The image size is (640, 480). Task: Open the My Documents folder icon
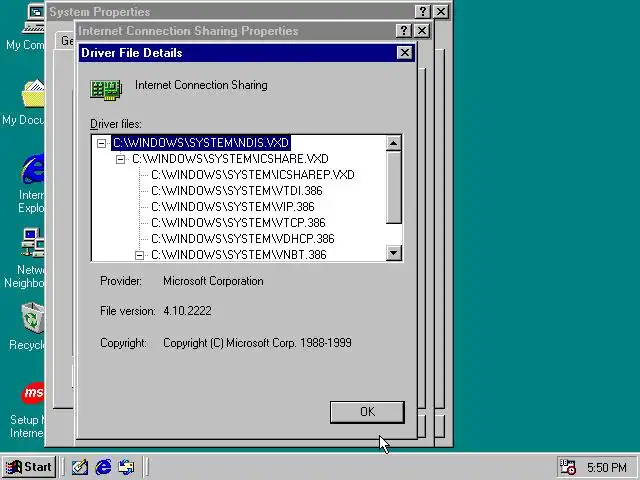click(33, 94)
